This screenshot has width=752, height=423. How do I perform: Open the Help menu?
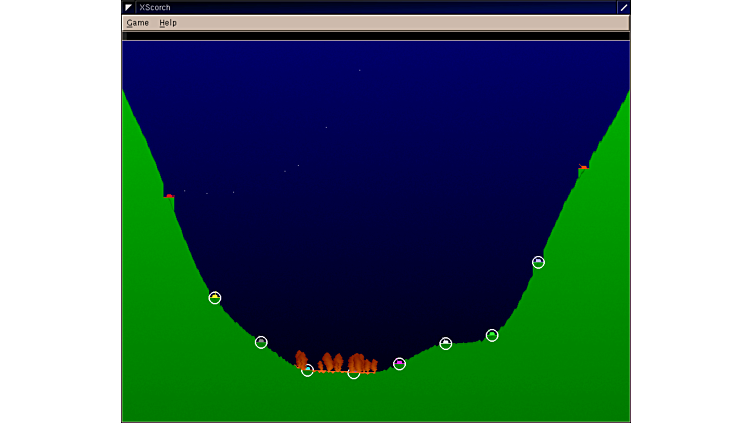(168, 23)
